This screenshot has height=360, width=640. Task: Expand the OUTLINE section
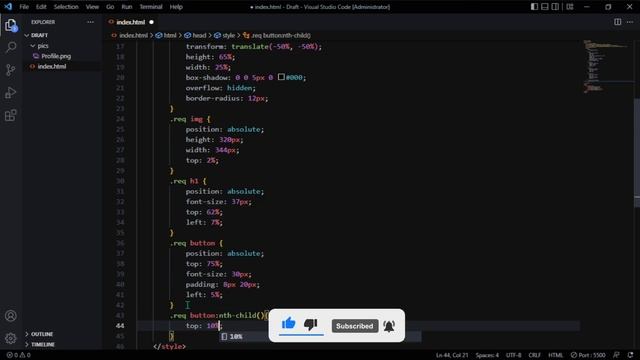click(42, 334)
